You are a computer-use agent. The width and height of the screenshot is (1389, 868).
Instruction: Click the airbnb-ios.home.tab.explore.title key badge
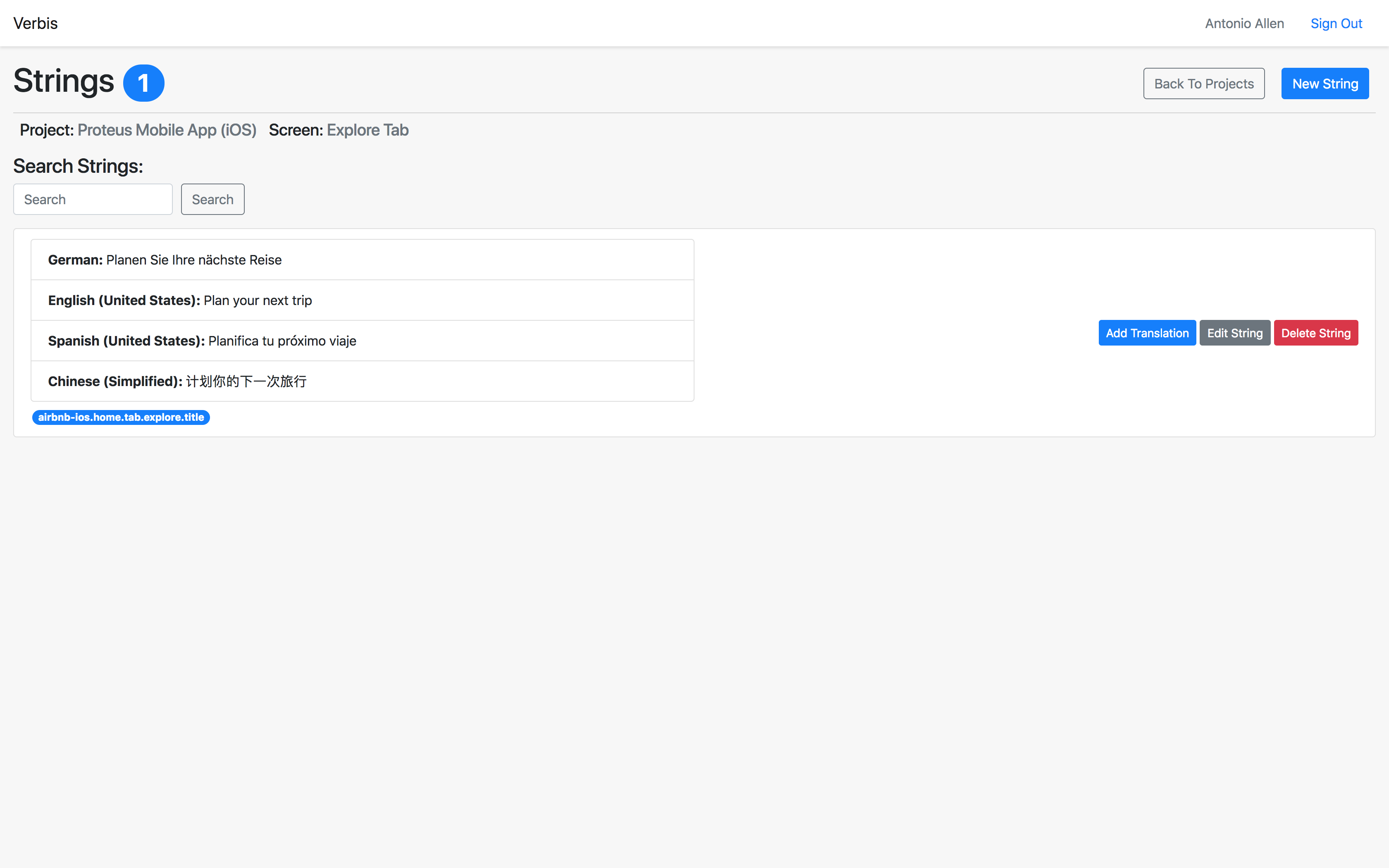click(x=121, y=417)
